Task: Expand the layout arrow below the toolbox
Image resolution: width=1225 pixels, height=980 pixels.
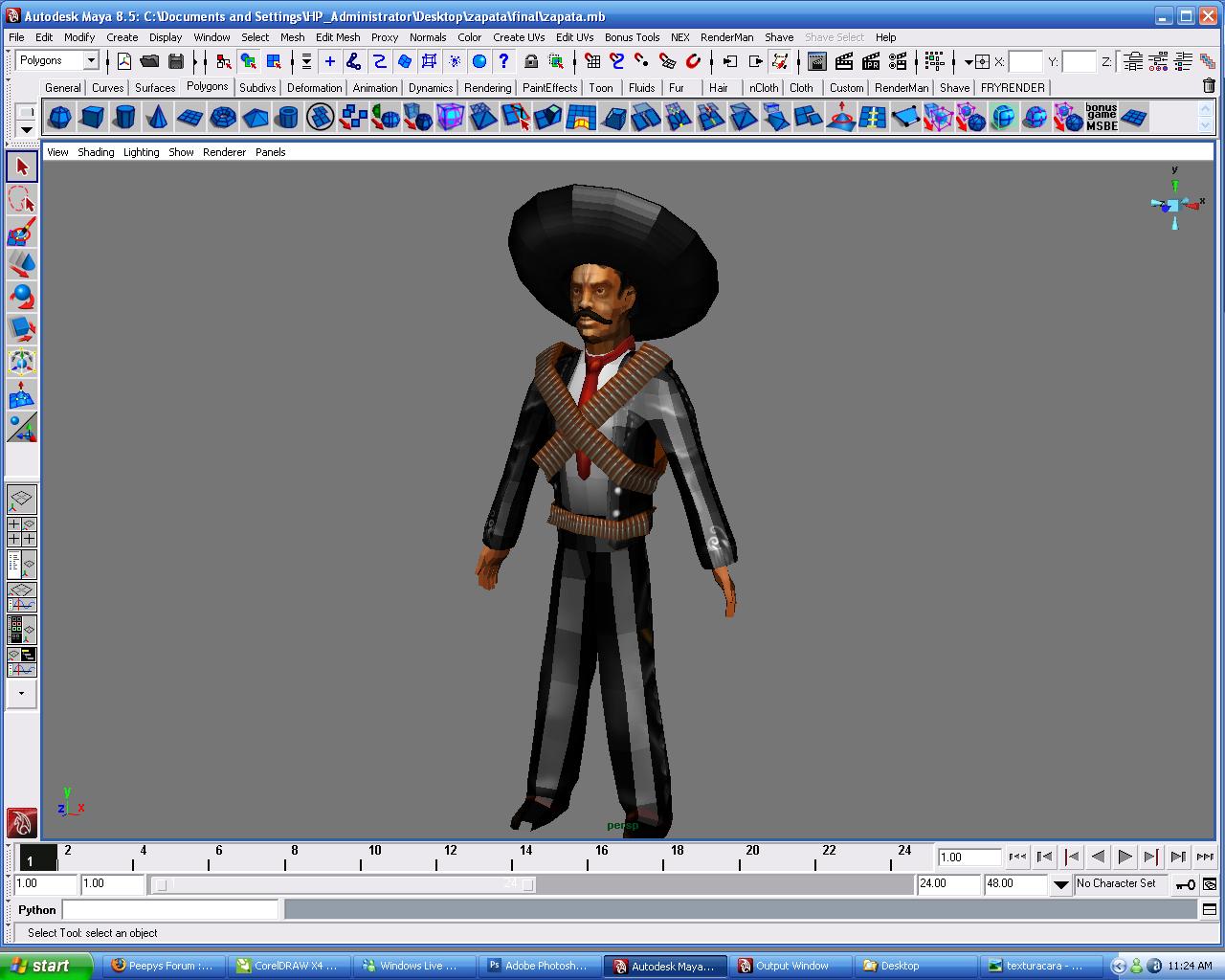Action: point(22,693)
